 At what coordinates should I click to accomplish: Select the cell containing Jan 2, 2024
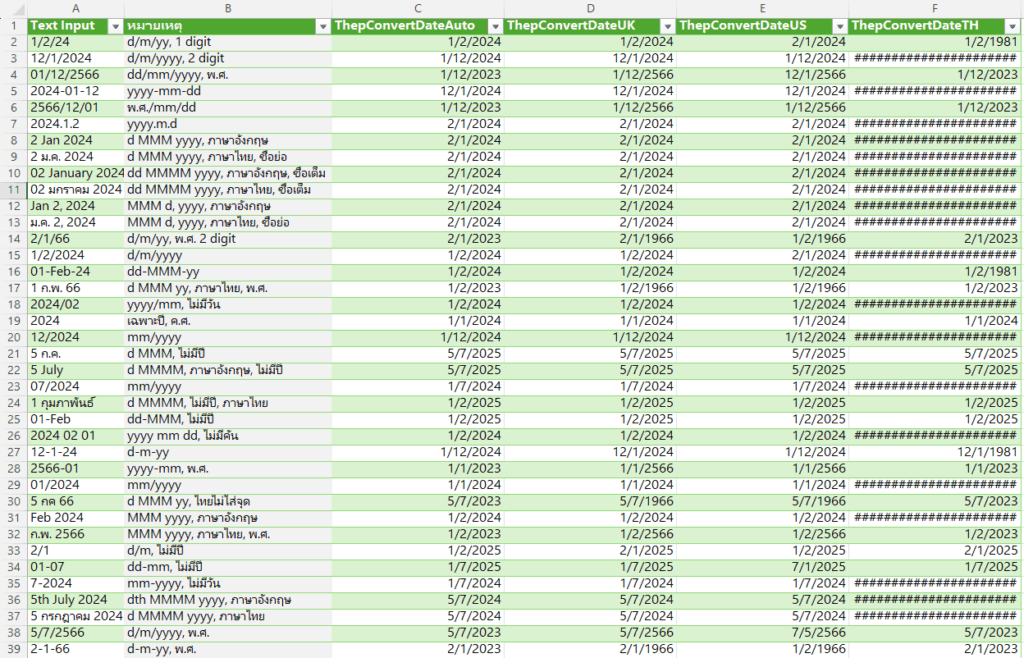click(x=76, y=206)
